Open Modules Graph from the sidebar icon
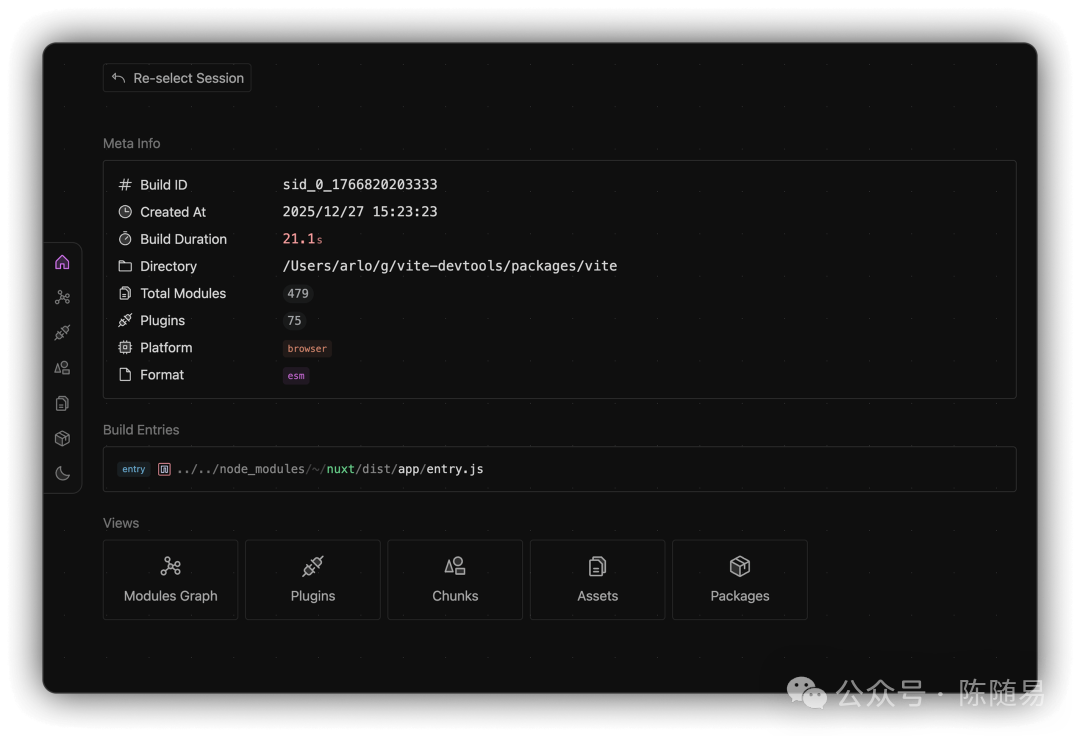The height and width of the screenshot is (736, 1080). 62,297
